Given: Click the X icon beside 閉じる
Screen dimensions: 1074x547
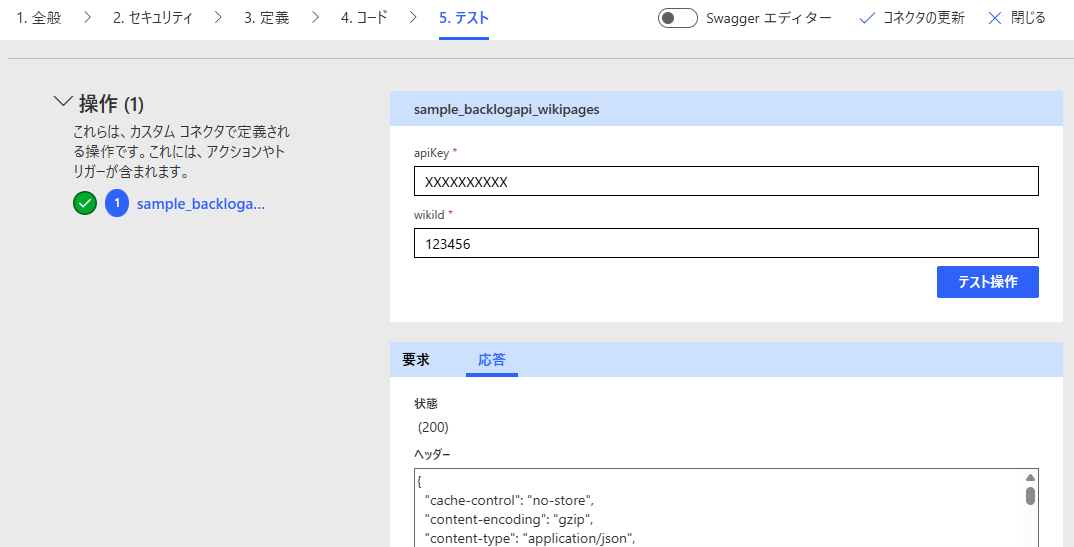Looking at the screenshot, I should click(x=994, y=18).
